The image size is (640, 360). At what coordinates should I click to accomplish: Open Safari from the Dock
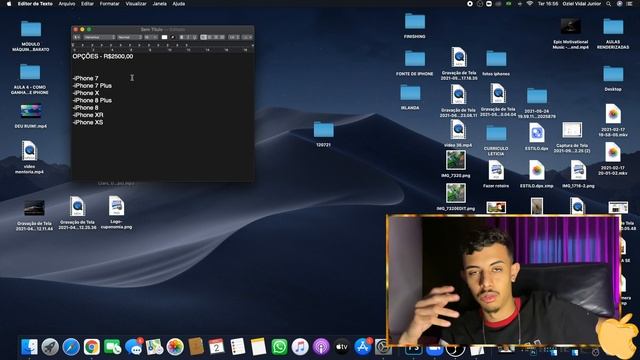71,347
